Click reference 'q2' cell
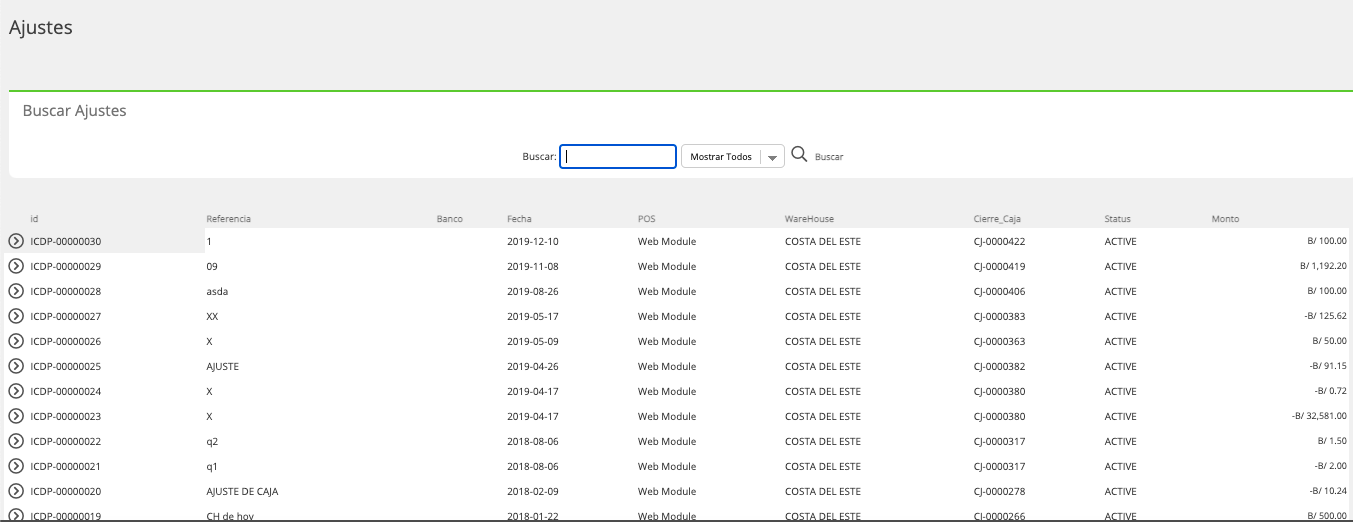Image resolution: width=1353 pixels, height=522 pixels. (x=211, y=441)
